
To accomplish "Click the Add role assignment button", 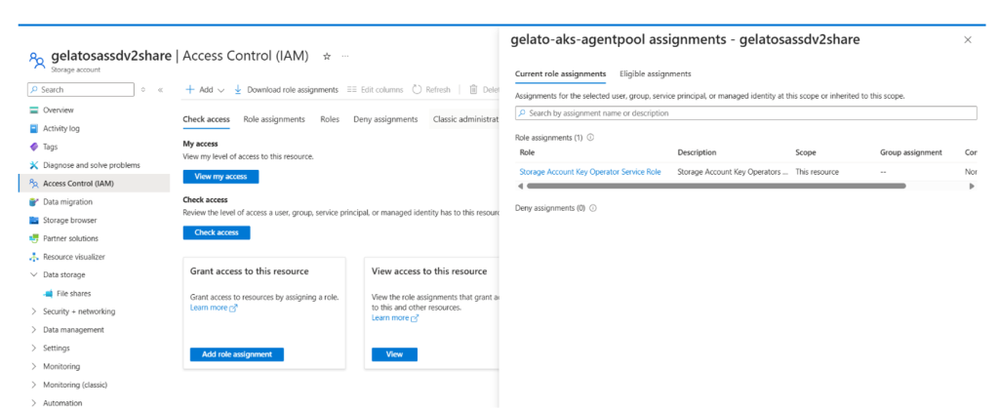I will click(x=236, y=354).
